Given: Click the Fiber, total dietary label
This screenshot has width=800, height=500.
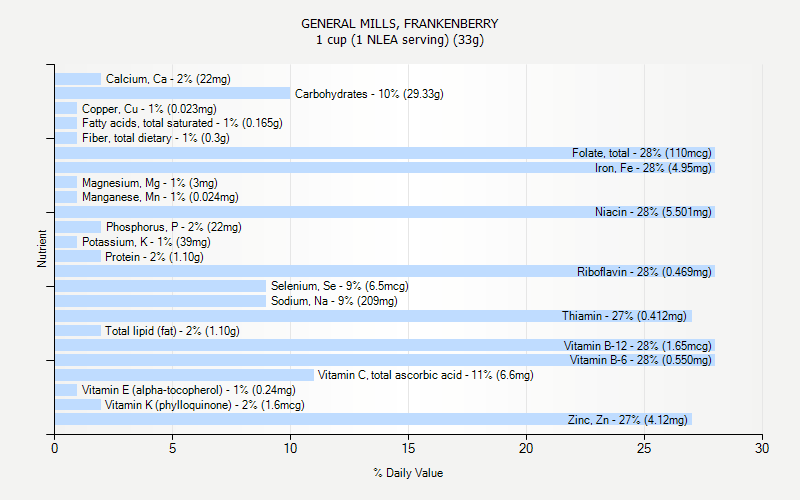Looking at the screenshot, I should (x=156, y=138).
